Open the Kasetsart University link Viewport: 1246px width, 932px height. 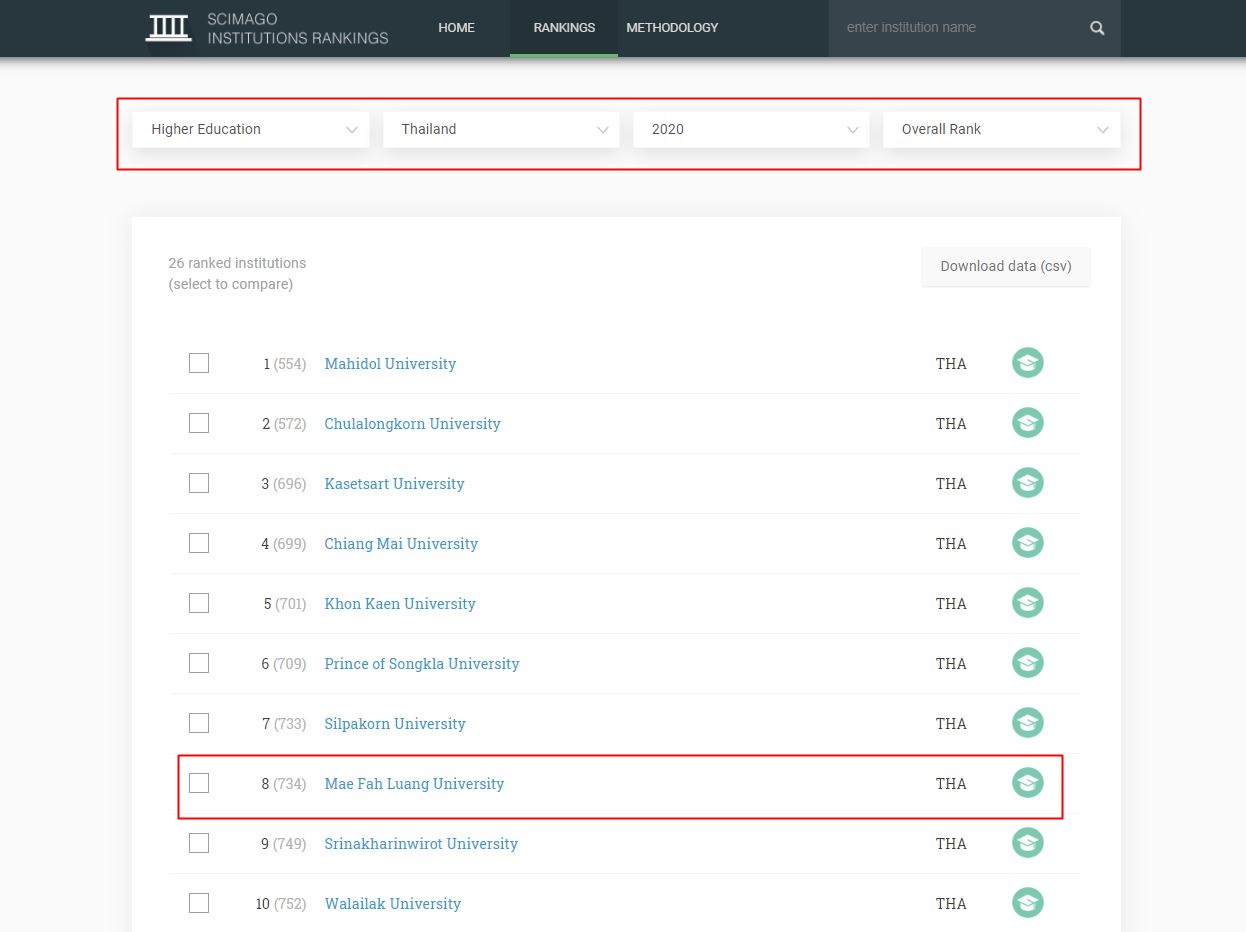[x=394, y=484]
